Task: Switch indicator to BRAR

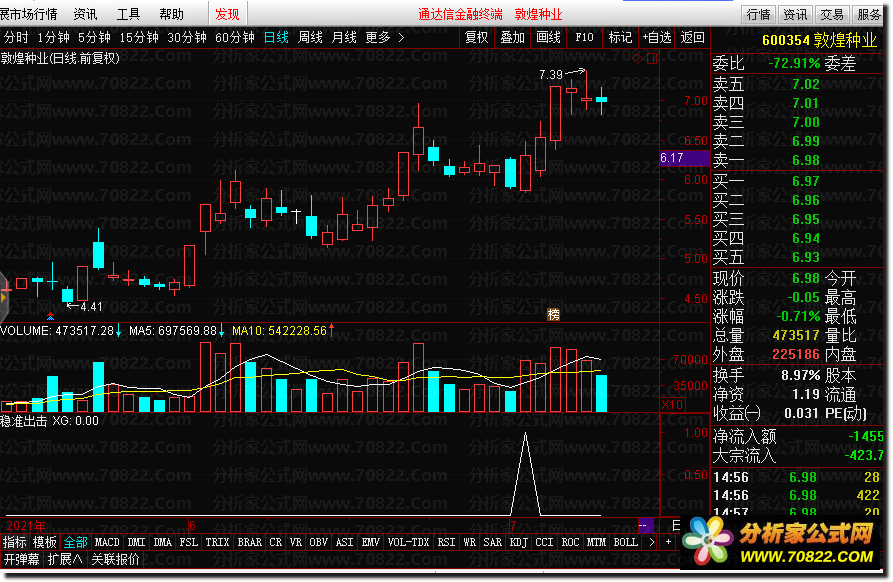Action: 249,542
